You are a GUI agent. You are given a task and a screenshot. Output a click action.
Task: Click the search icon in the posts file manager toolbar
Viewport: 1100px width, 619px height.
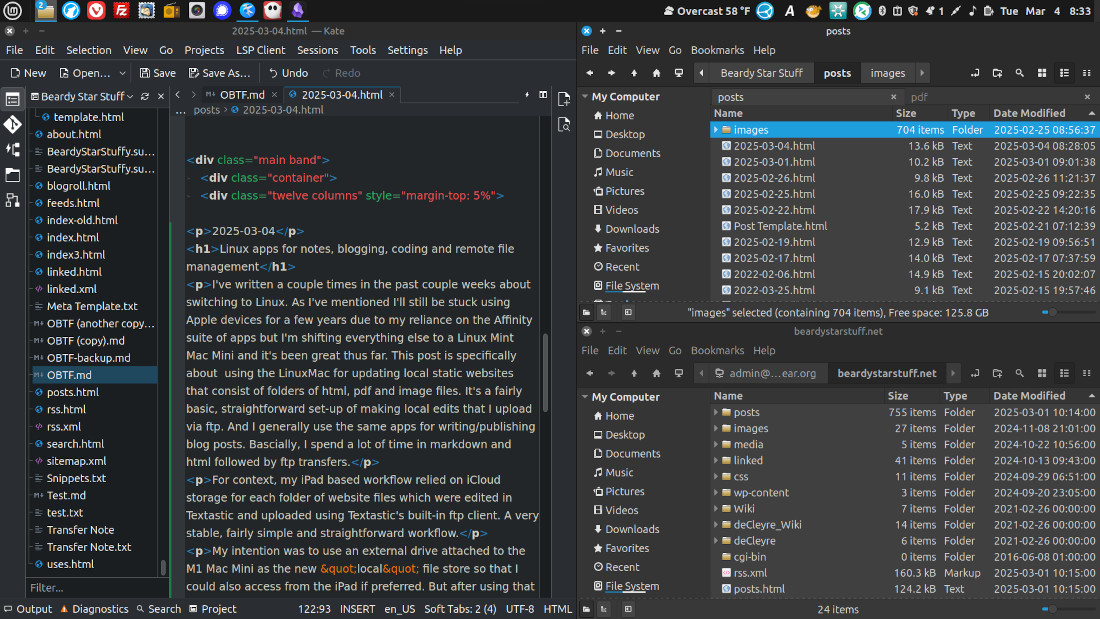pos(1019,73)
